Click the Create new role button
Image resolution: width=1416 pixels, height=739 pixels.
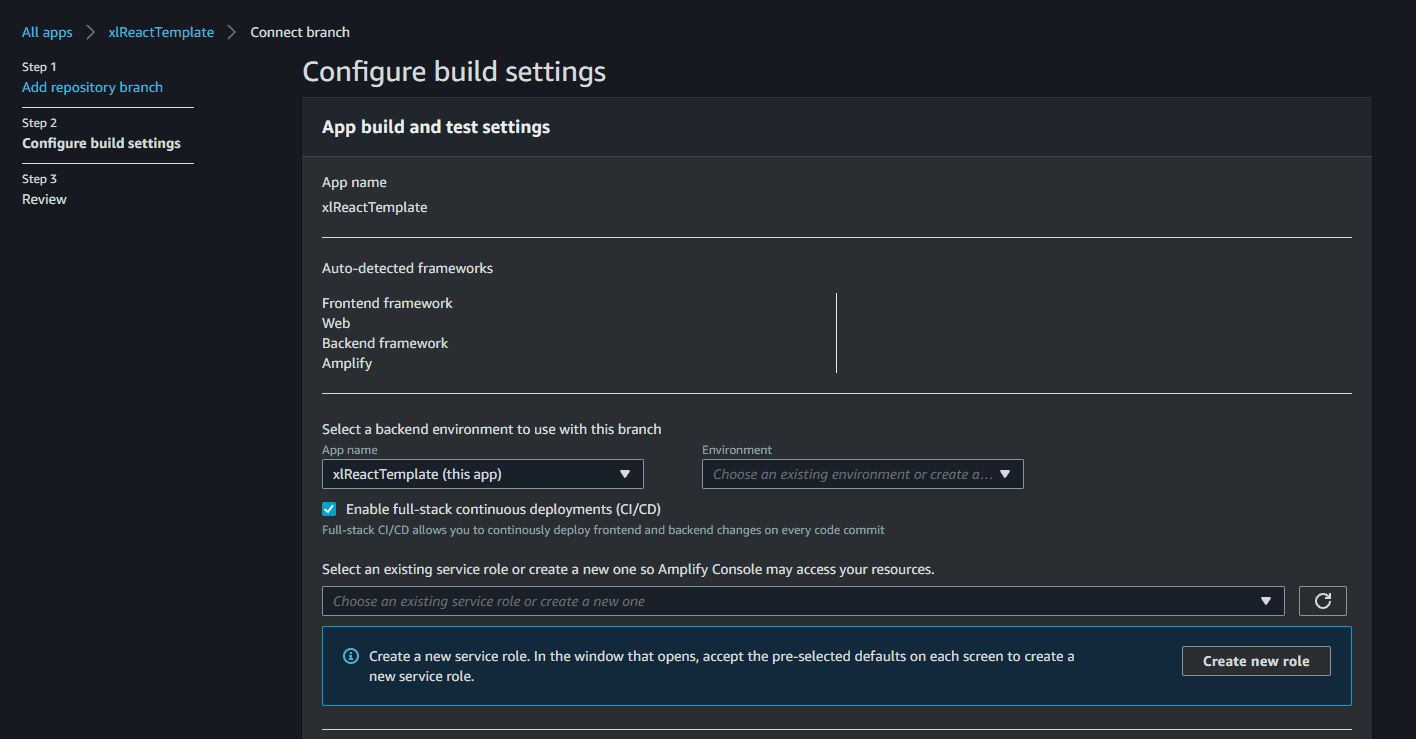tap(1255, 660)
